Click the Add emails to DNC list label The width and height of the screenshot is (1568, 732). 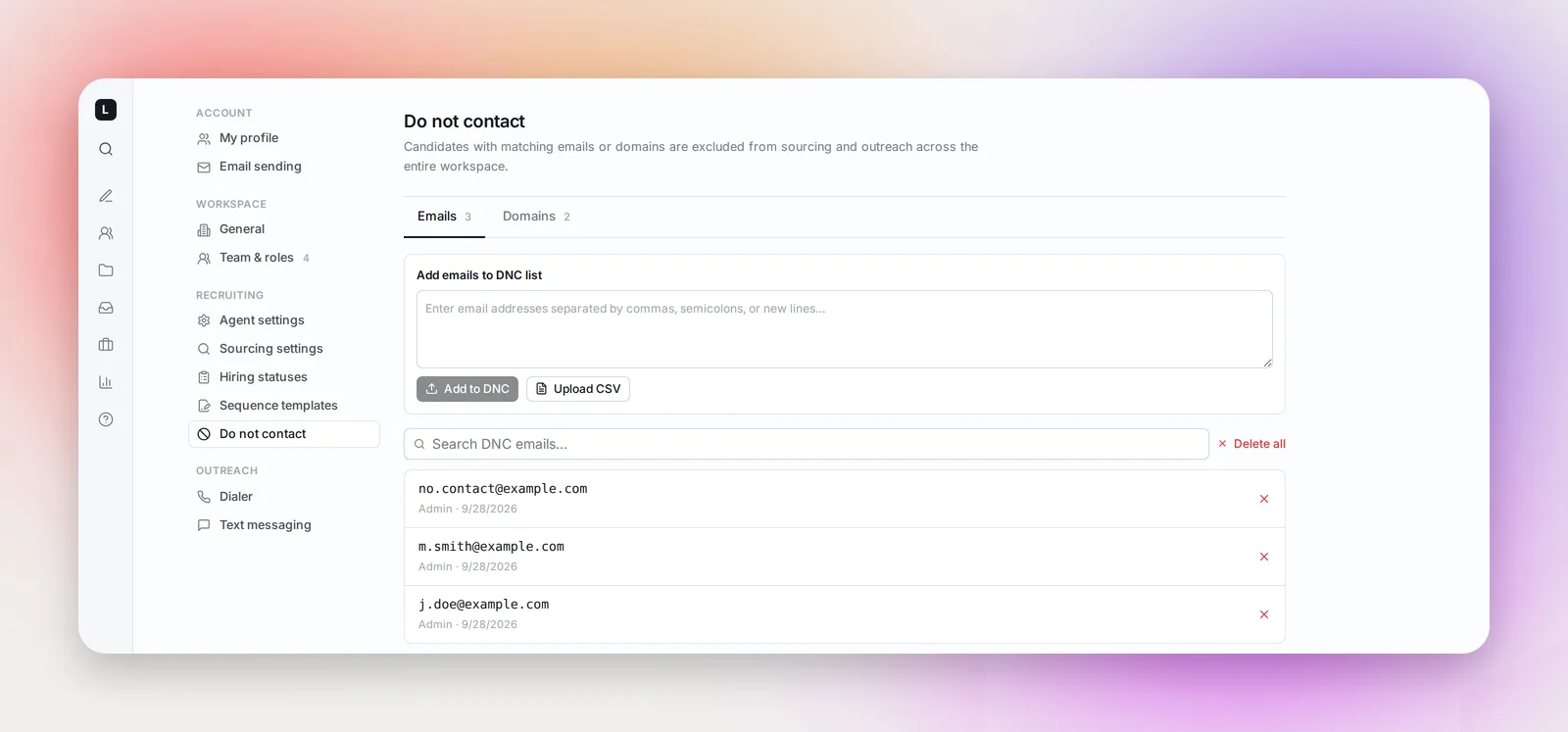coord(479,275)
